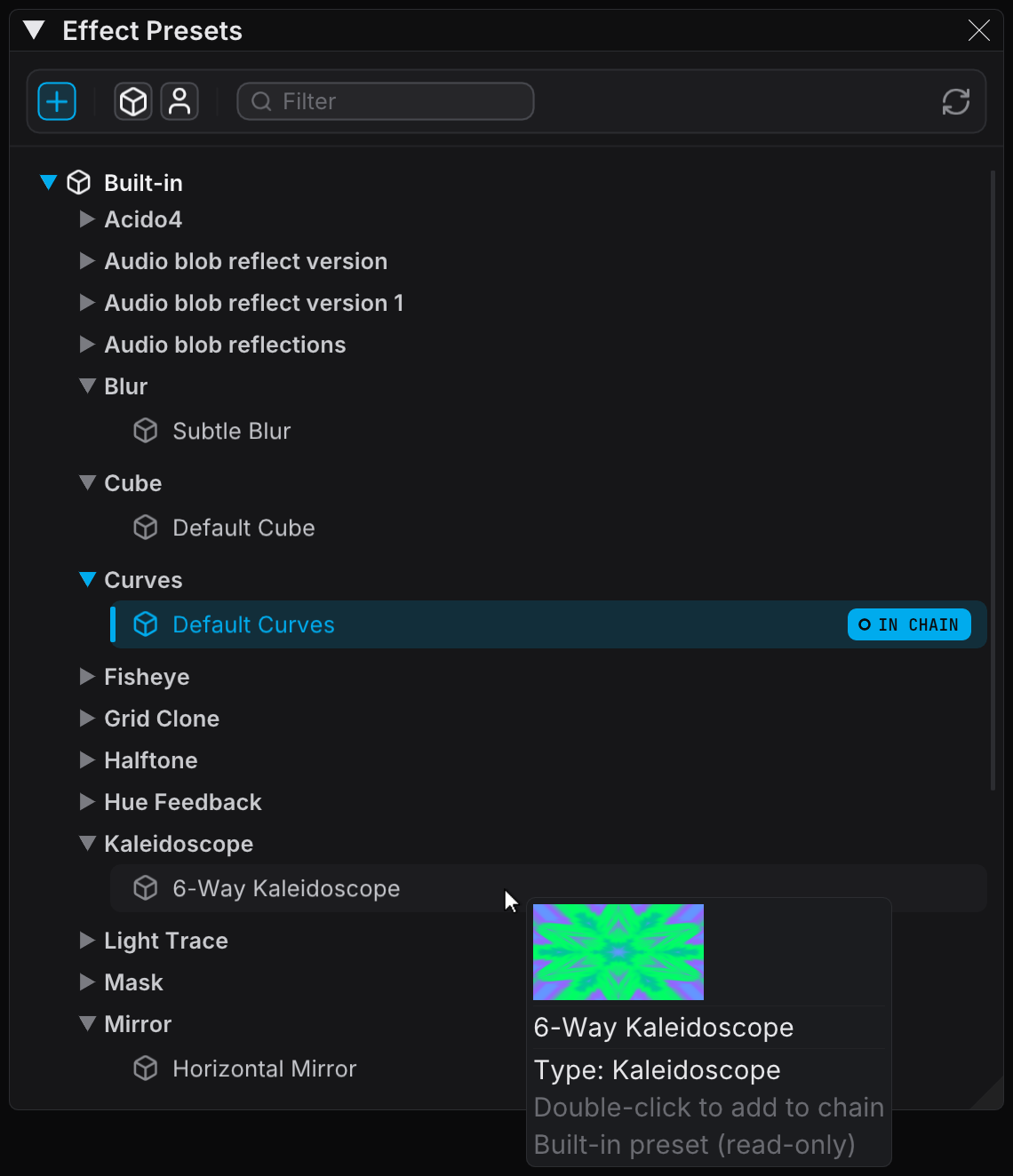Select the Horizontal Mirror preset text
Image resolution: width=1013 pixels, height=1176 pixels.
(x=265, y=1069)
